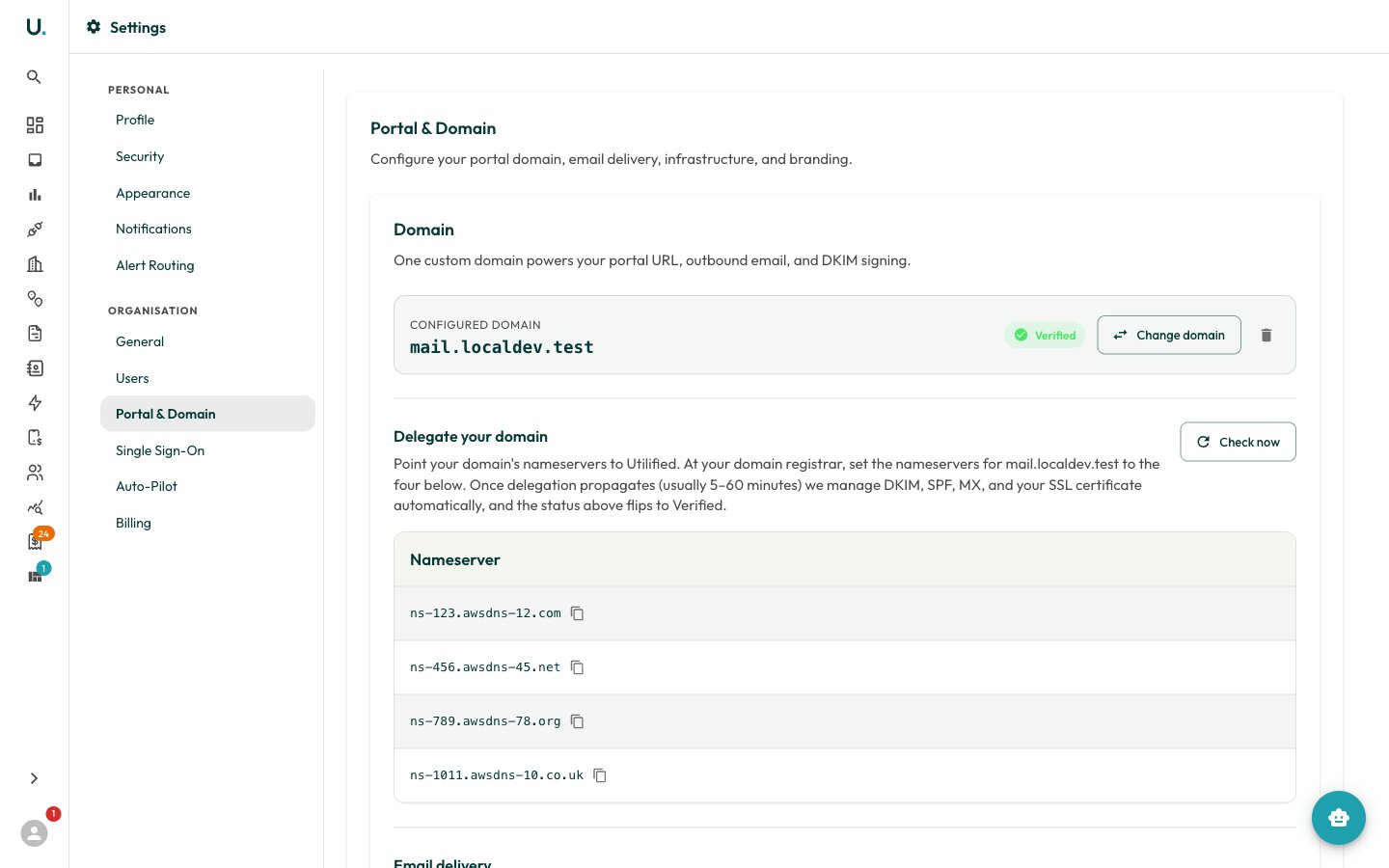Open the blocks icon with badge 1

tap(35, 577)
